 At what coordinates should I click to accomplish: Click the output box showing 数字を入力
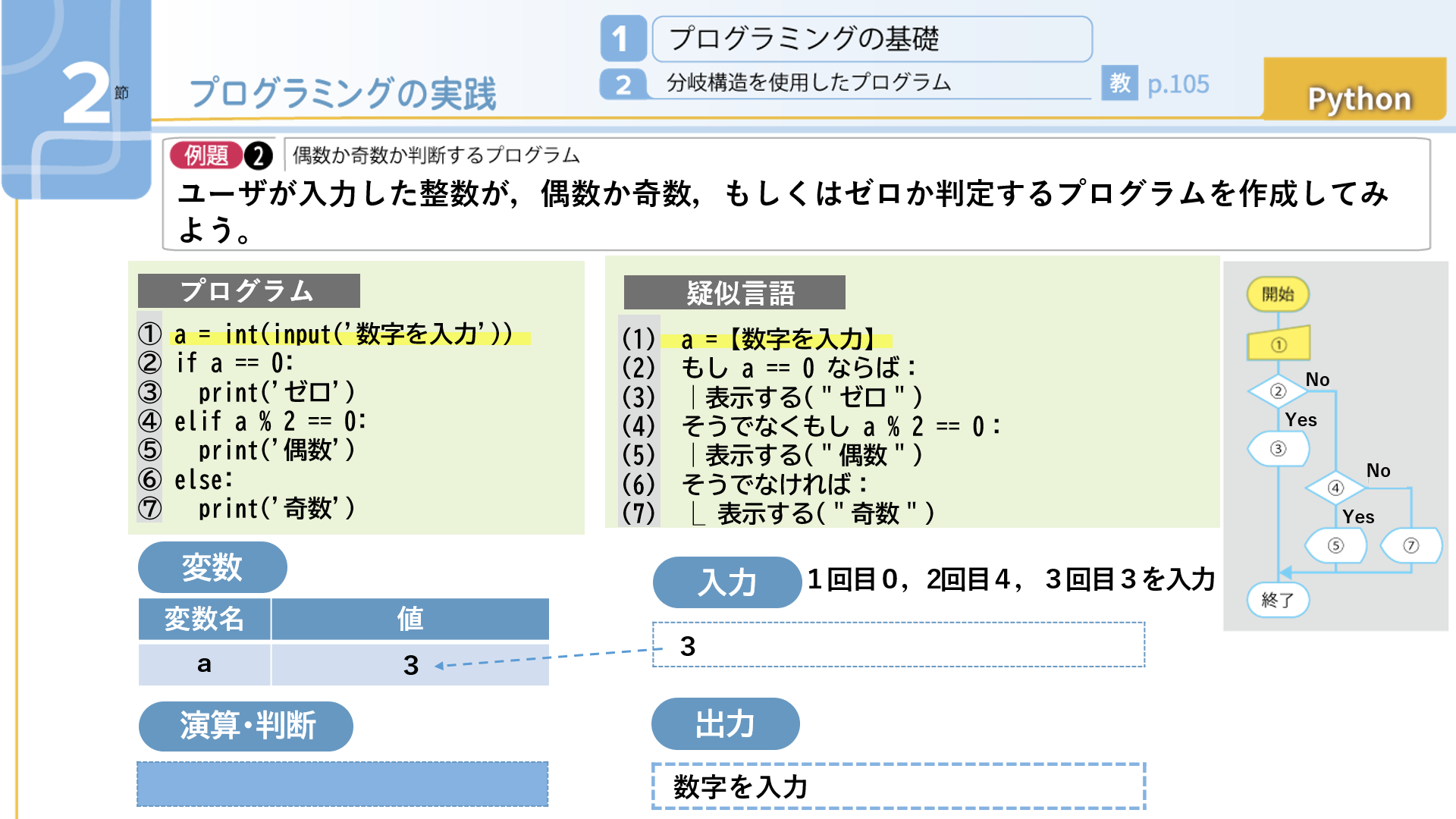pos(898,786)
